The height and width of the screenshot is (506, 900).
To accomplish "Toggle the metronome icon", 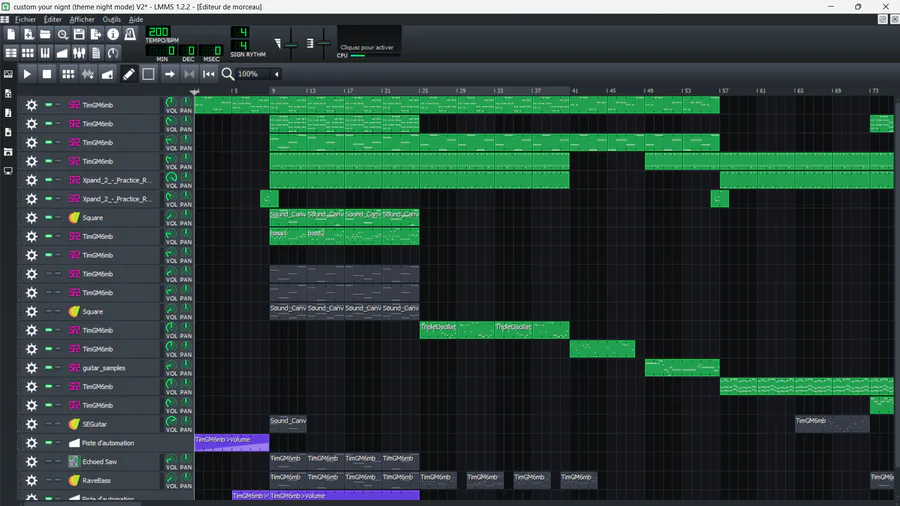I will (130, 34).
